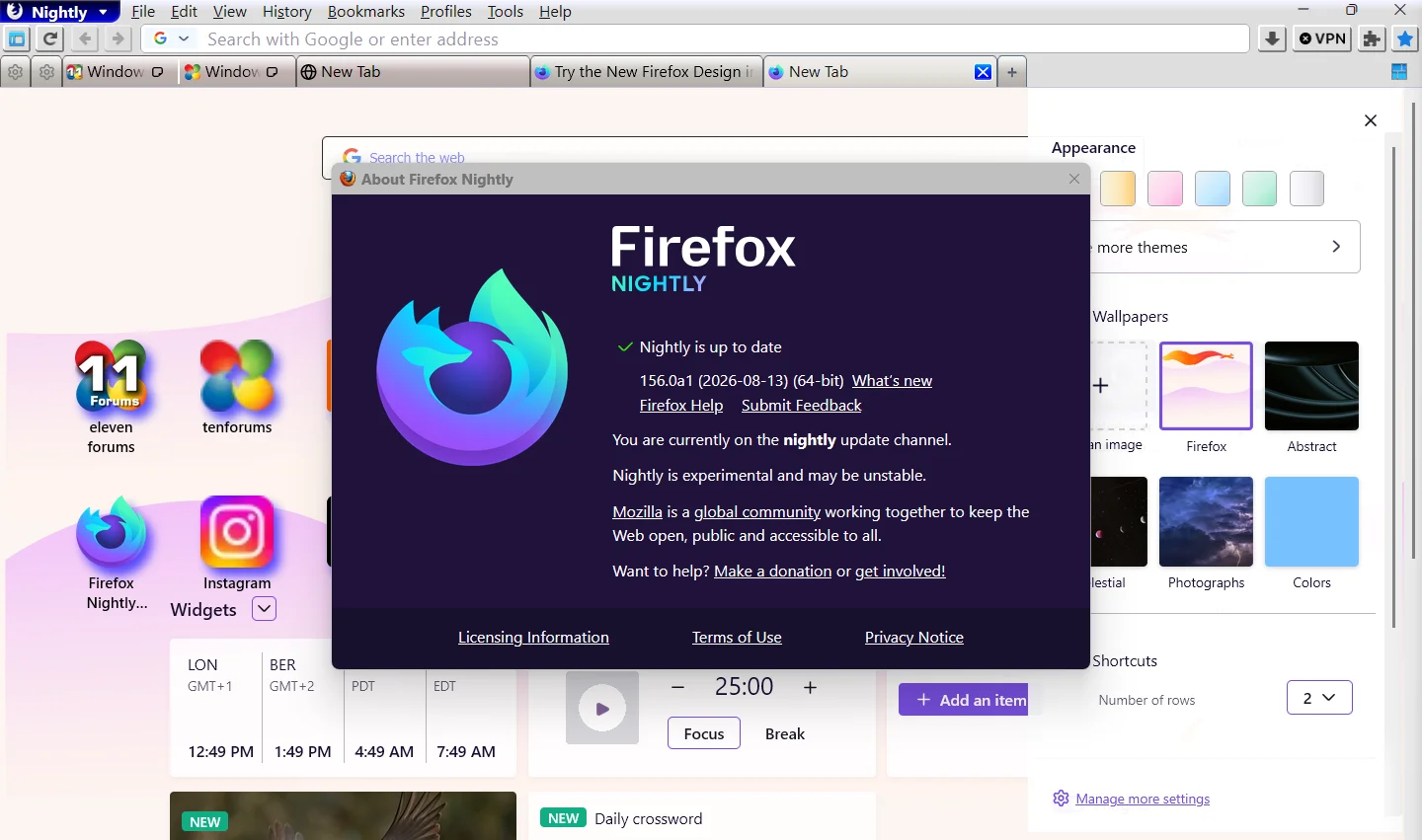The width and height of the screenshot is (1422, 840).
Task: Open the search engine selector dropdown
Action: coord(171,38)
